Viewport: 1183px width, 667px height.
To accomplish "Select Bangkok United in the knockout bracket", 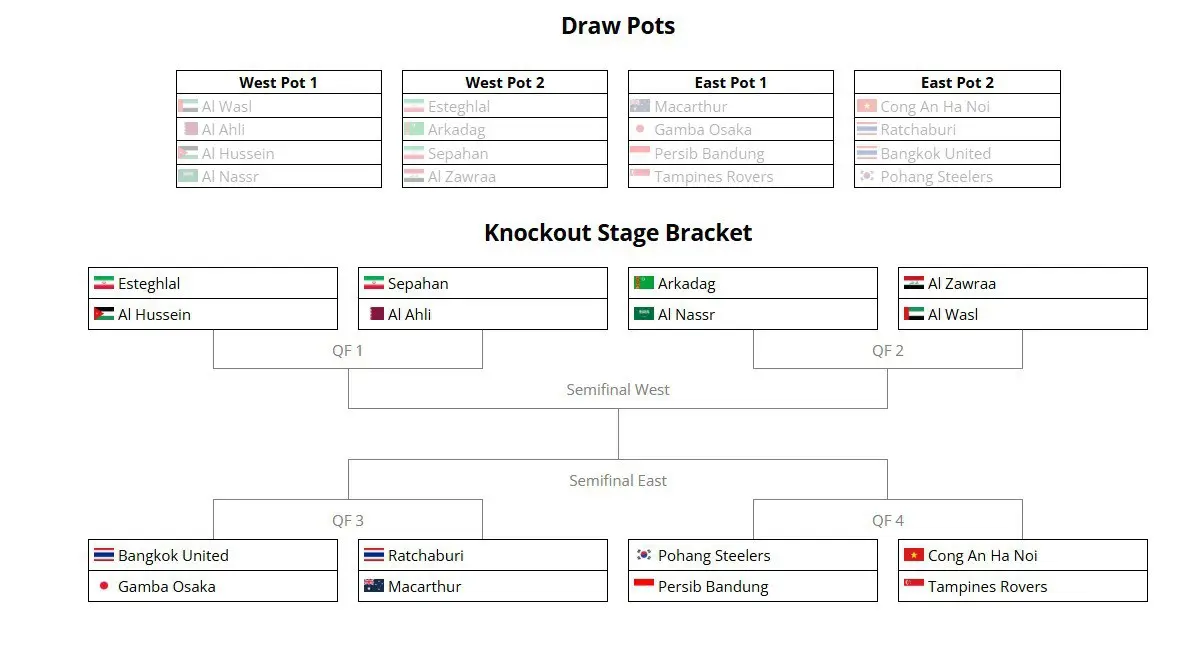I will (213, 555).
